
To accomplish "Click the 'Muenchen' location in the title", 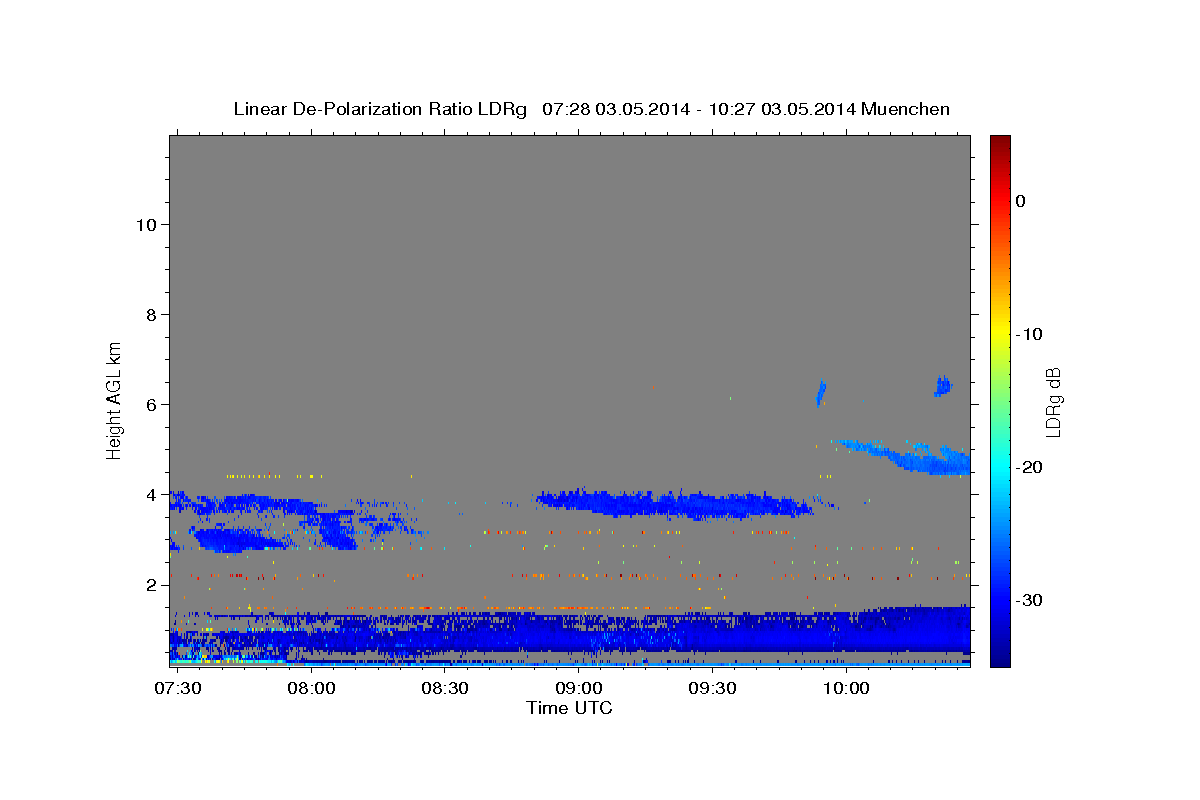I will [905, 109].
